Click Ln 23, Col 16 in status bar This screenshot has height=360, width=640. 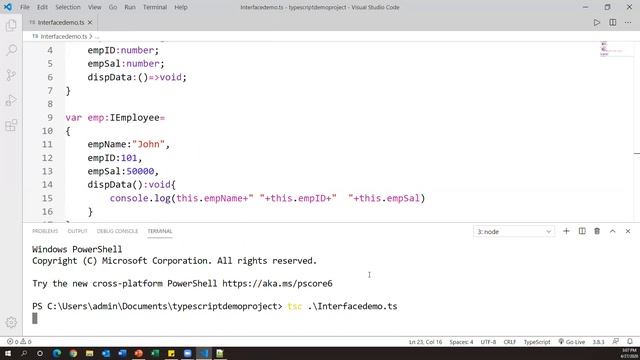[425, 342]
